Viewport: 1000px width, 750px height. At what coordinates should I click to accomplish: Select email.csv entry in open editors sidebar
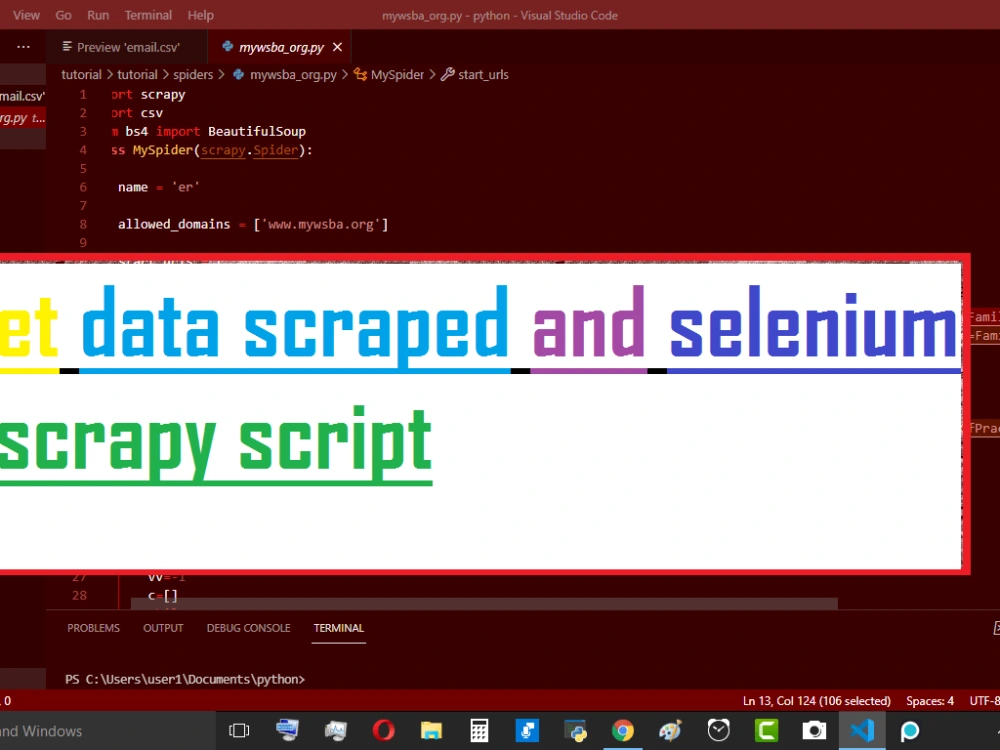pyautogui.click(x=22, y=96)
